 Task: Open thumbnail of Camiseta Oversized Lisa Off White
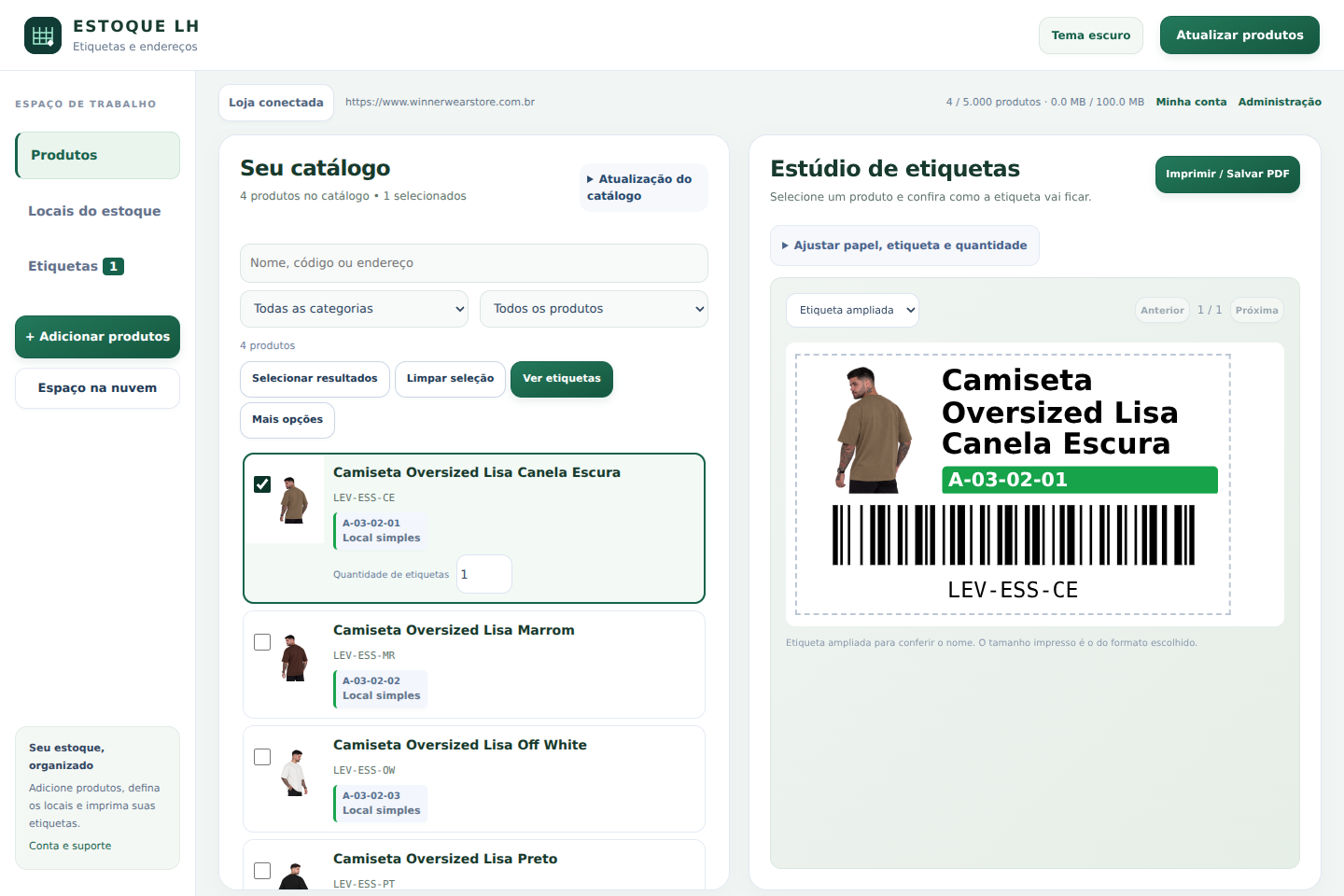294,773
